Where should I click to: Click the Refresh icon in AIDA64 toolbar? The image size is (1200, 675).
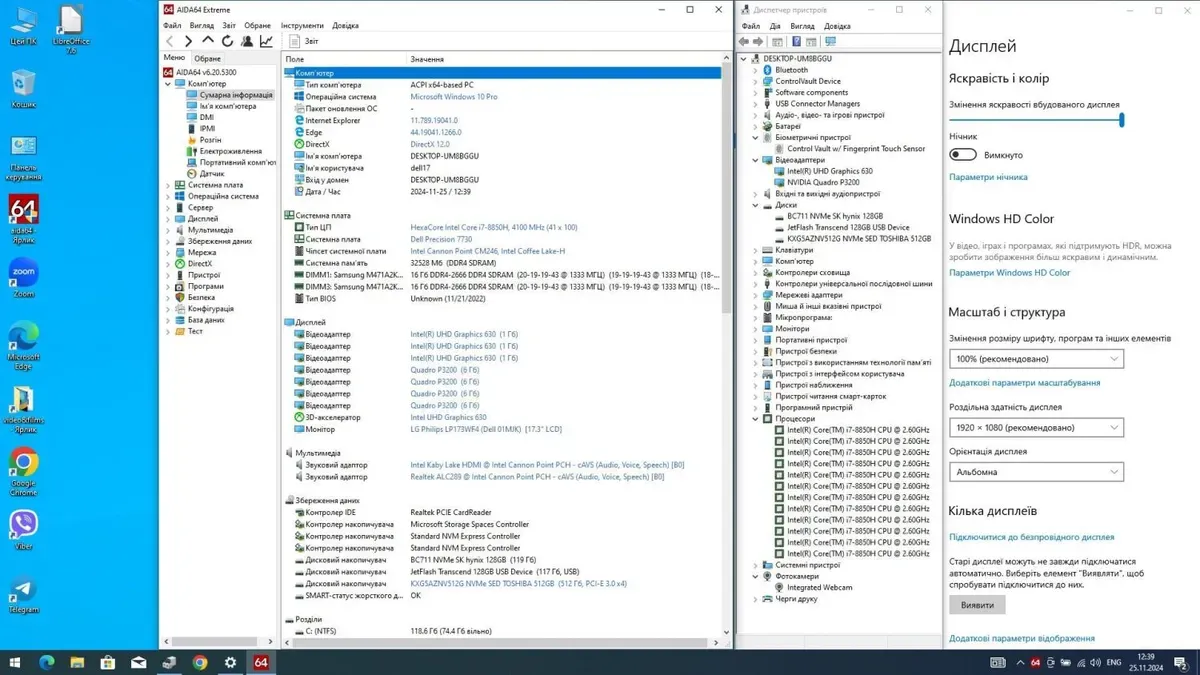coord(227,42)
